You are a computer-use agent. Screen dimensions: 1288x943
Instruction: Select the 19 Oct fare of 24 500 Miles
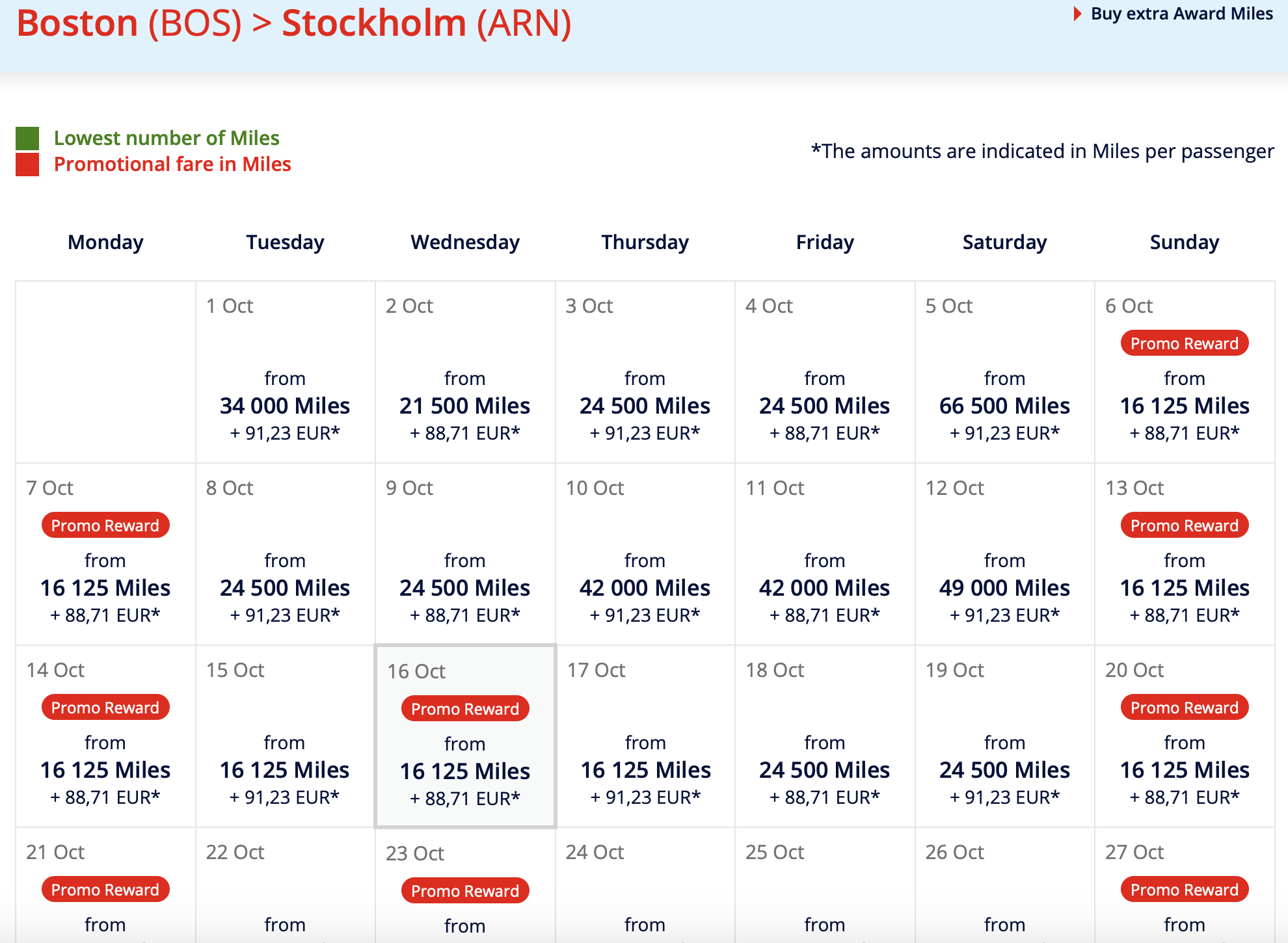1004,769
